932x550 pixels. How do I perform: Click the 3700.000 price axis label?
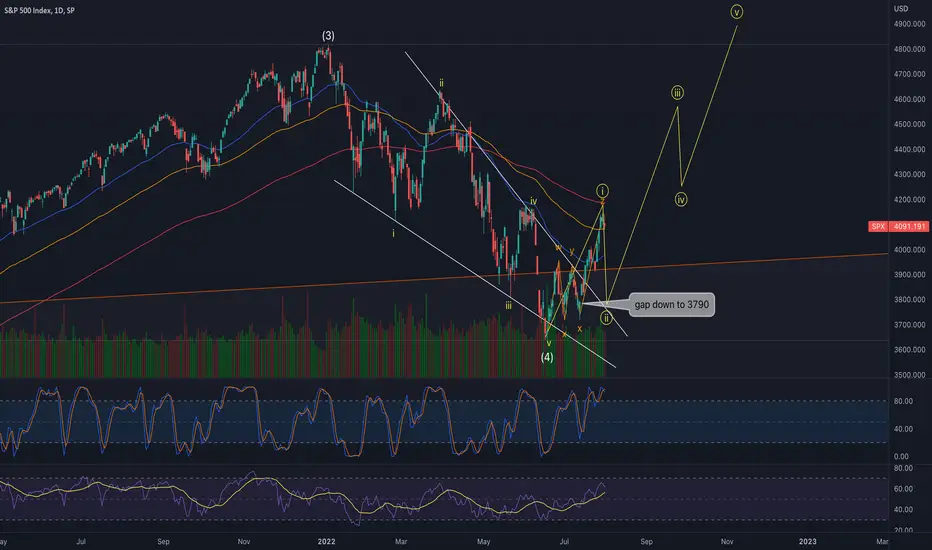909,325
